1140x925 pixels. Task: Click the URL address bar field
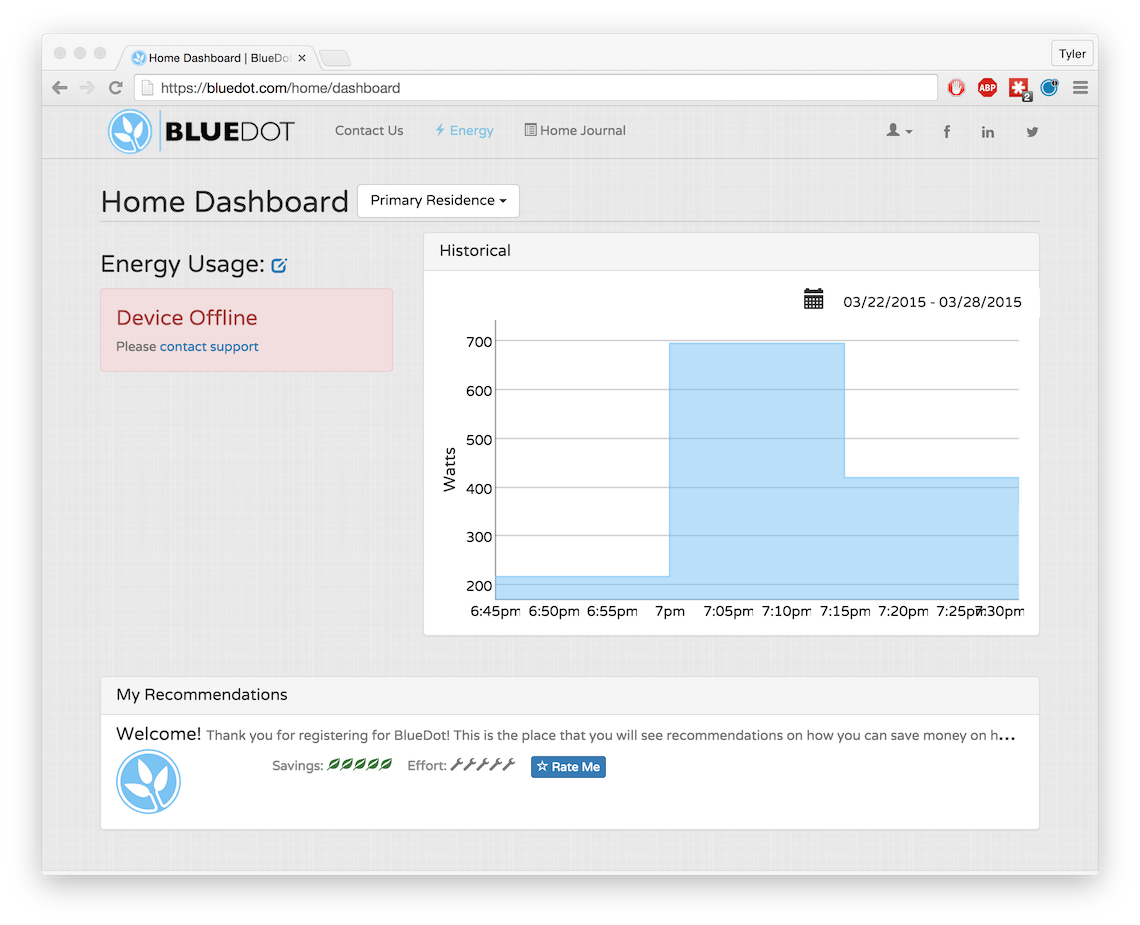coord(536,88)
